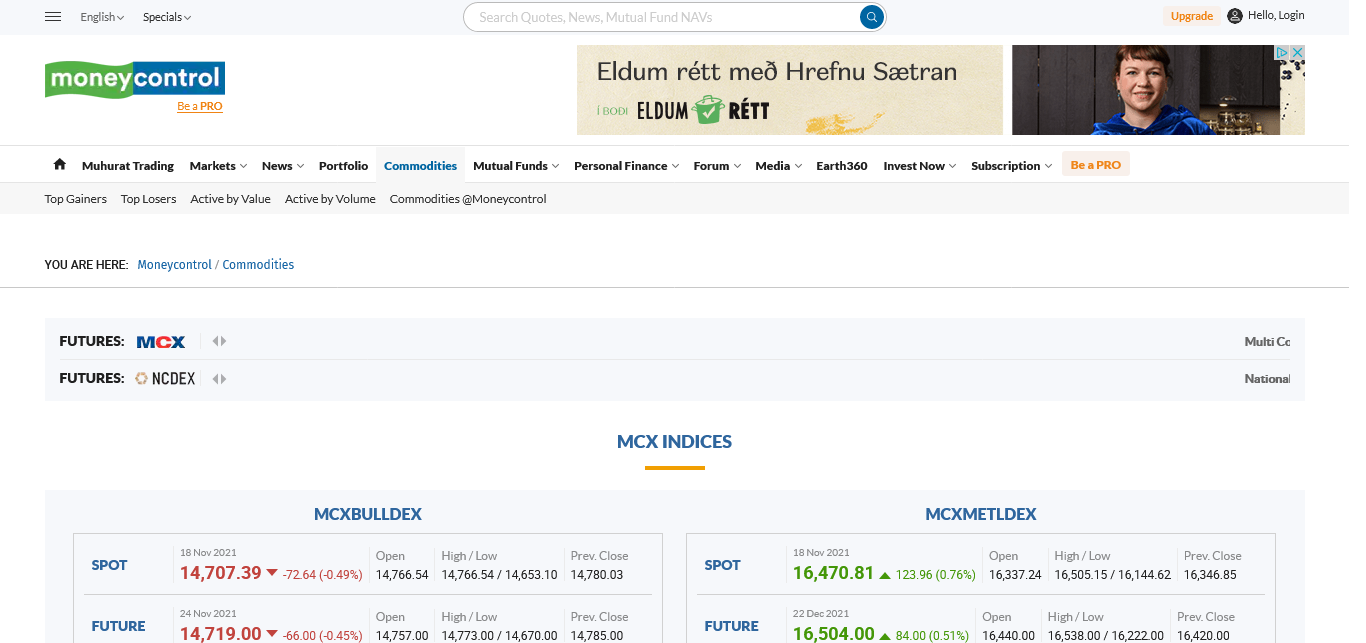
Task: Expand the Markets menu
Action: point(218,166)
